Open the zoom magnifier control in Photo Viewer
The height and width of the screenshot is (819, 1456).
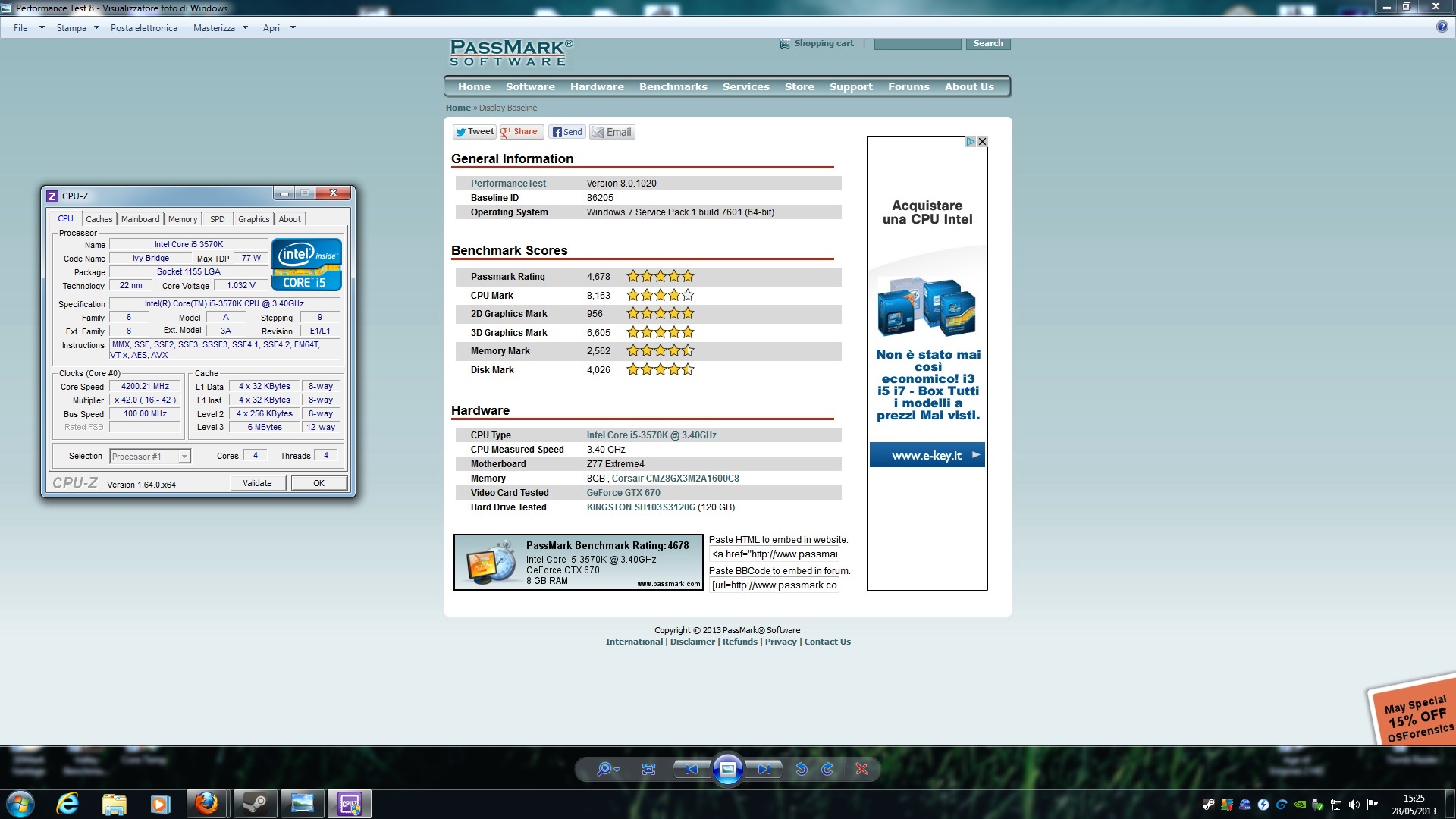point(607,769)
